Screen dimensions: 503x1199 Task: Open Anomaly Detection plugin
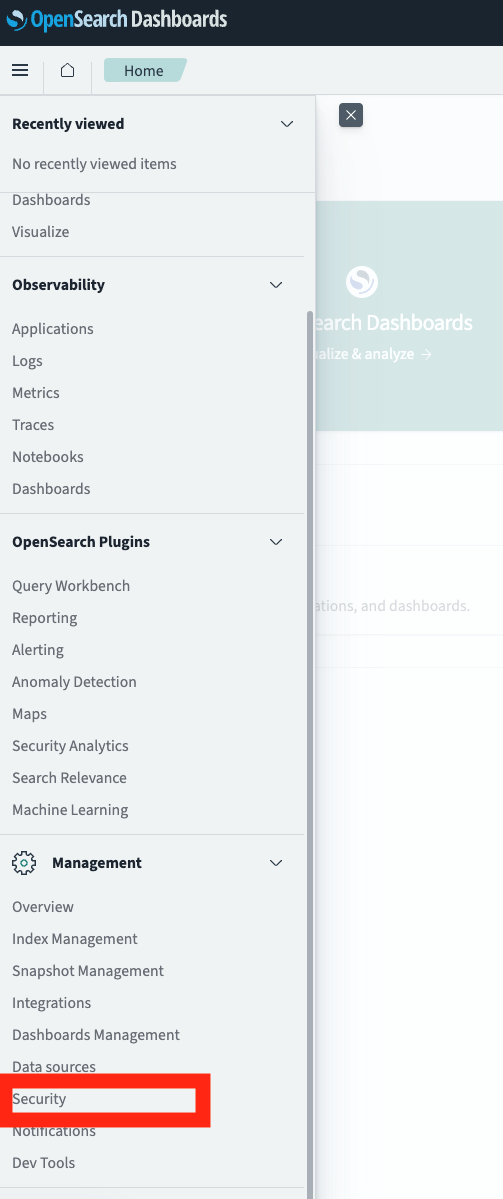[x=74, y=682]
